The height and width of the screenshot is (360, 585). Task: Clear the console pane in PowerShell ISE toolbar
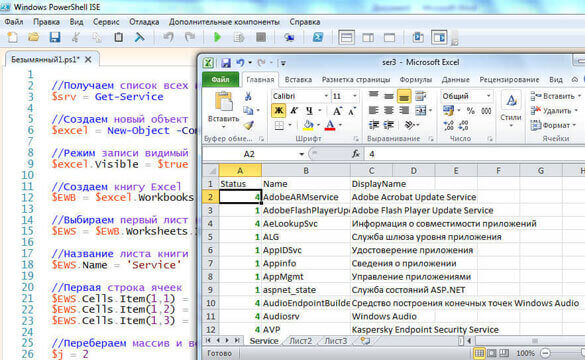pos(140,37)
